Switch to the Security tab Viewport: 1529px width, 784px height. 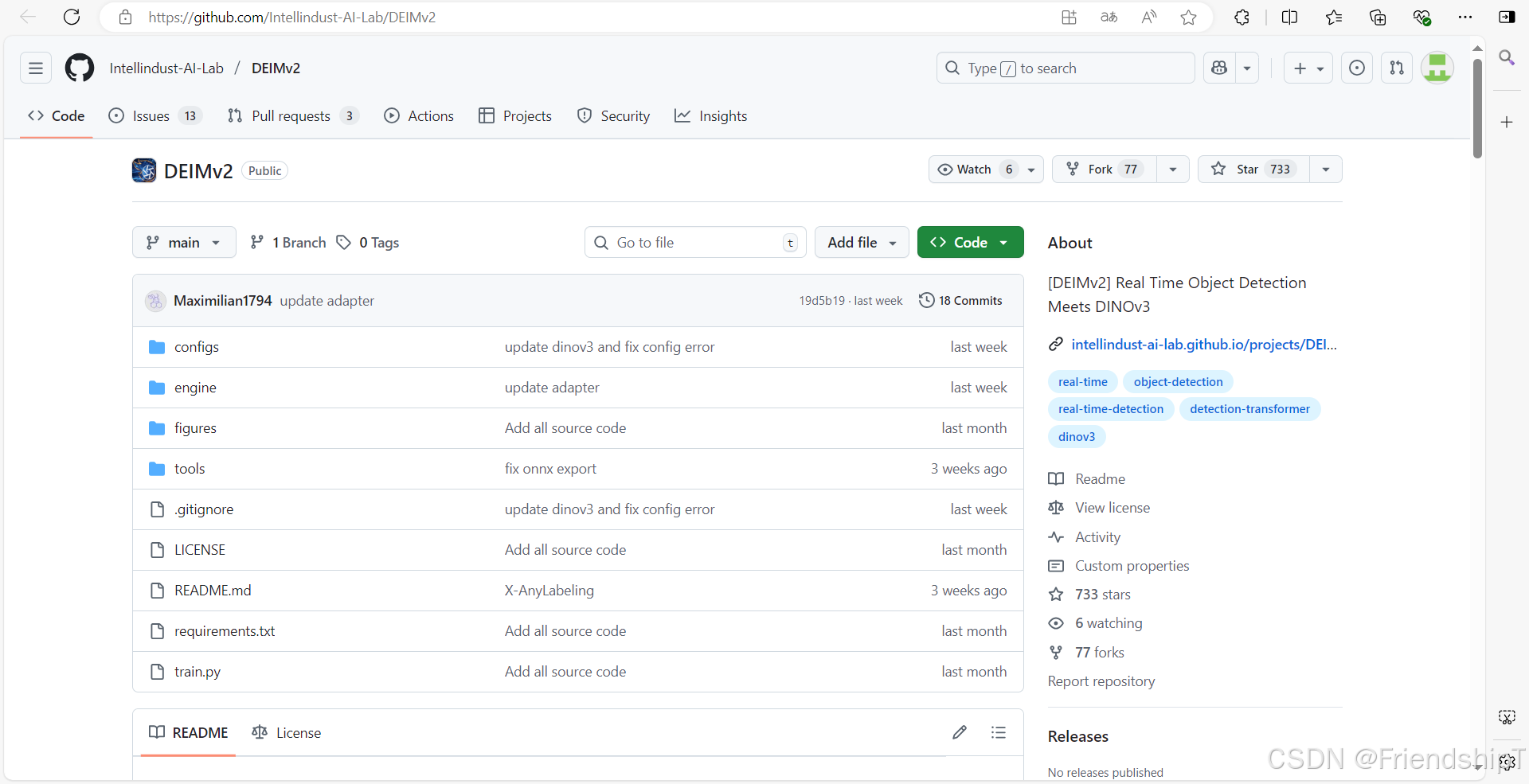(x=614, y=116)
